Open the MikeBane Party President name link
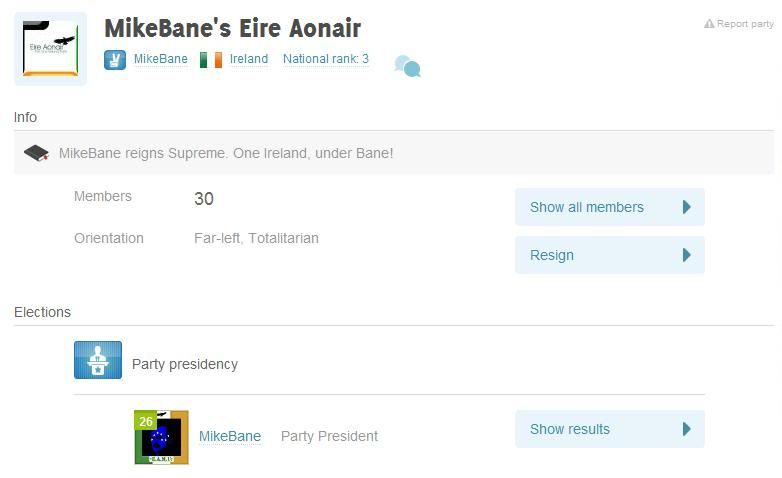Viewport: 782px width, 478px height. pyautogui.click(x=230, y=436)
